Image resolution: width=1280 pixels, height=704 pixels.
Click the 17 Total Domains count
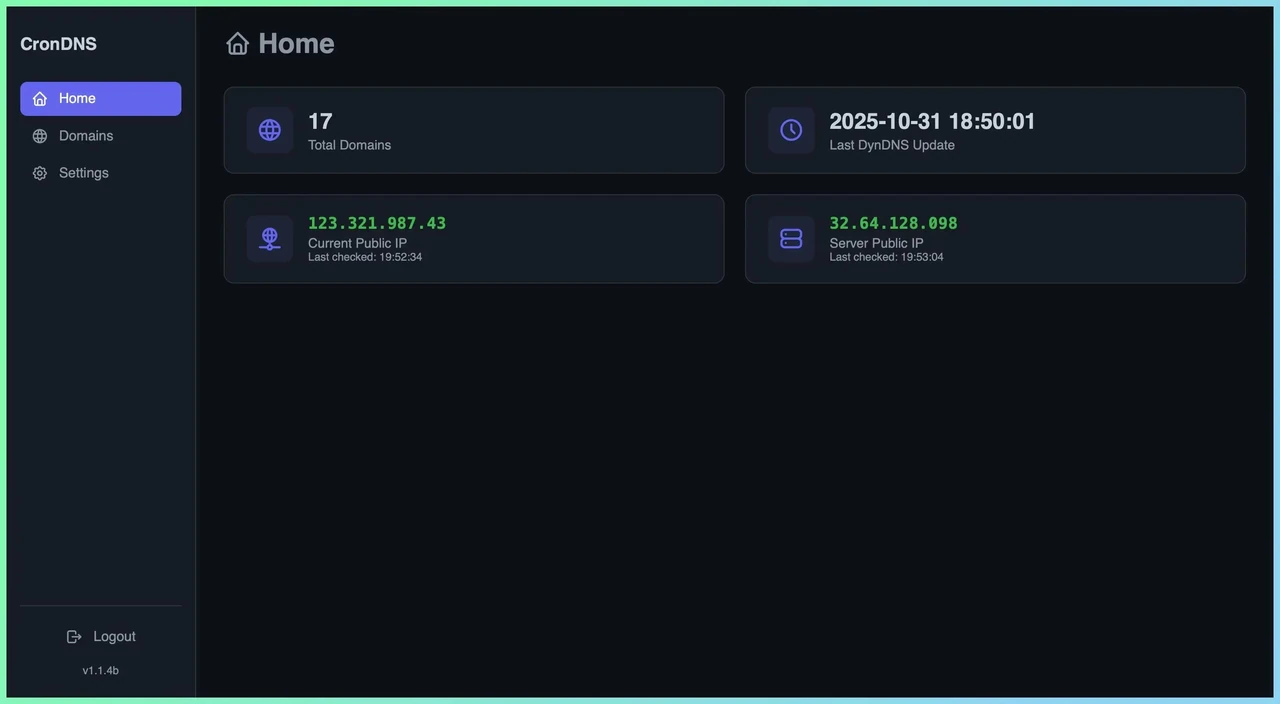pyautogui.click(x=320, y=121)
